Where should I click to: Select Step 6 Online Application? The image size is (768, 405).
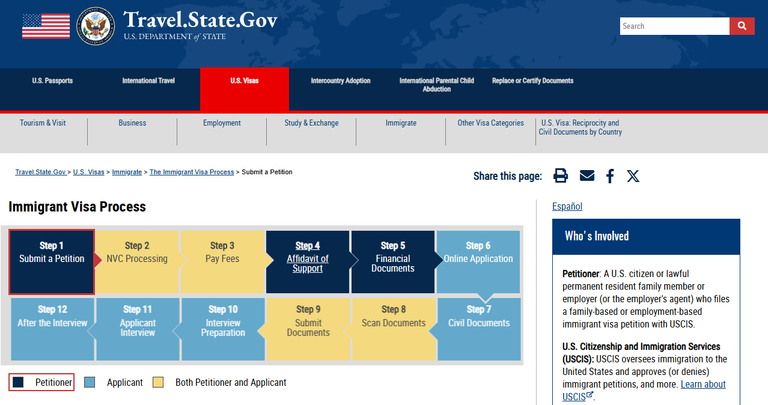click(x=478, y=262)
